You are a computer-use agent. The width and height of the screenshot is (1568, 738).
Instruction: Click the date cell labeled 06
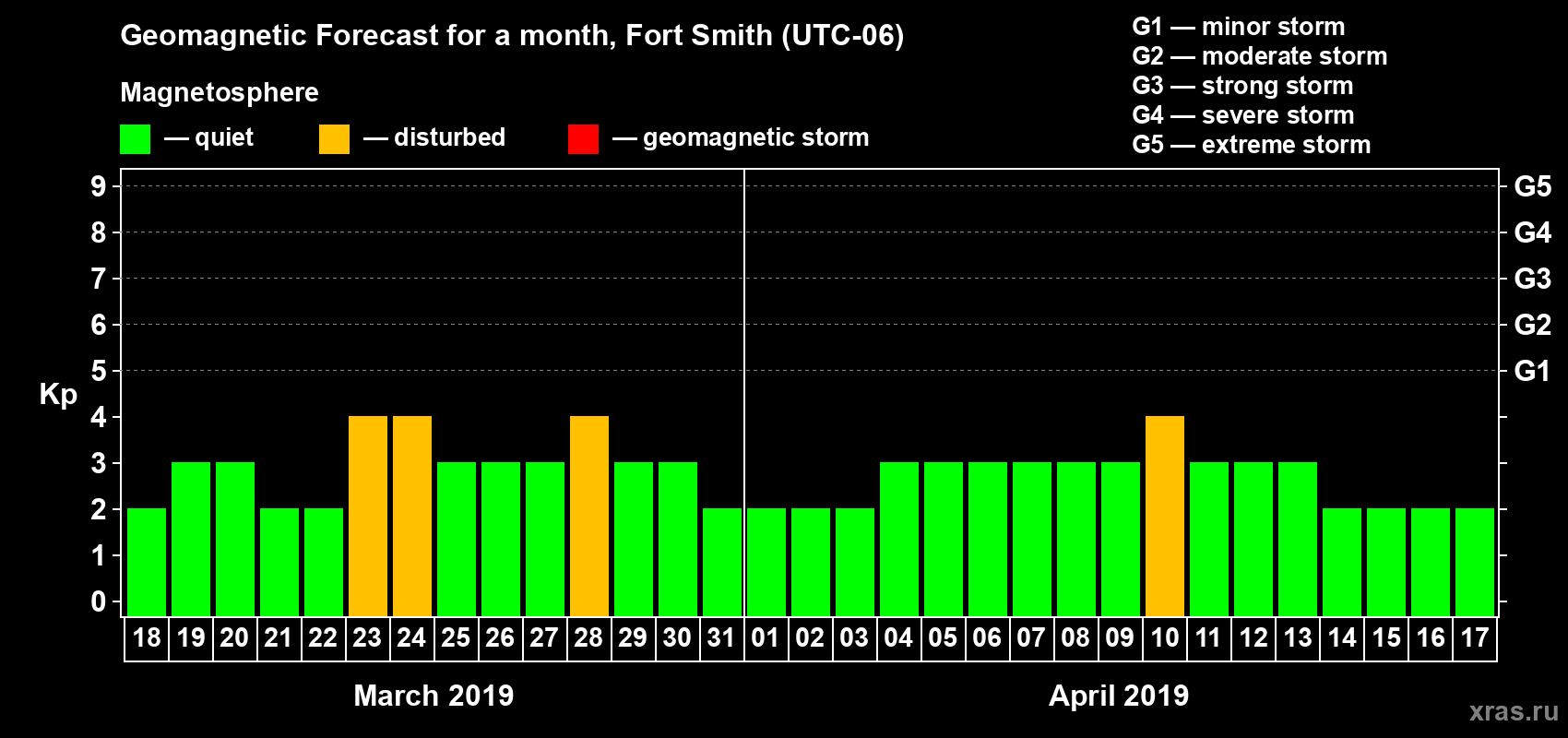point(988,638)
